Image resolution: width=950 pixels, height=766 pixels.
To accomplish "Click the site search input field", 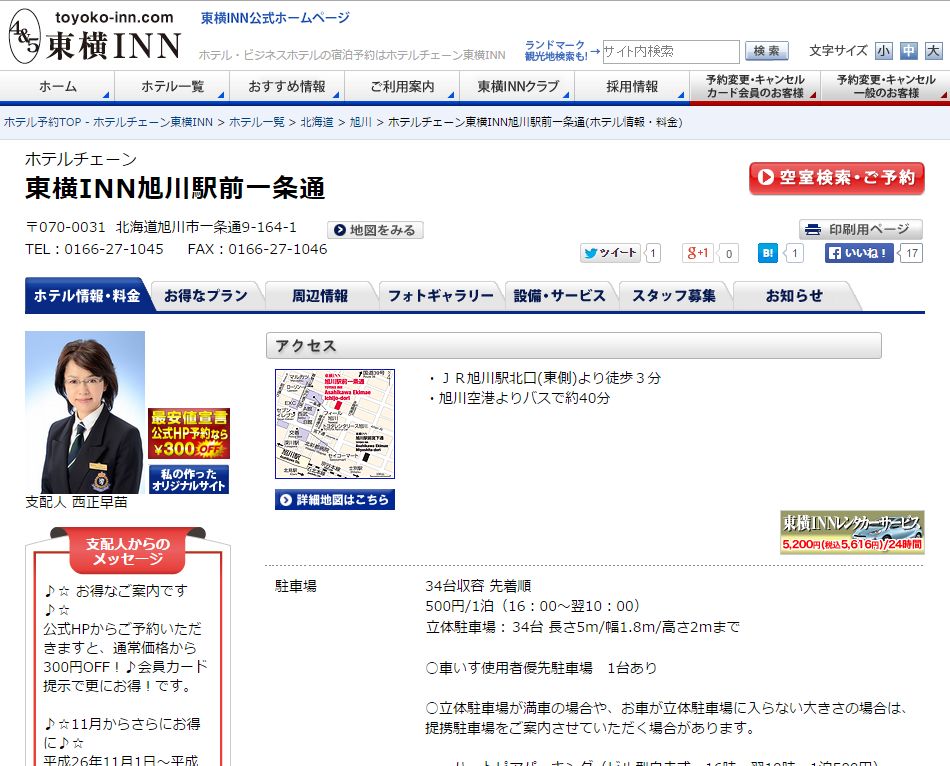I will point(670,51).
